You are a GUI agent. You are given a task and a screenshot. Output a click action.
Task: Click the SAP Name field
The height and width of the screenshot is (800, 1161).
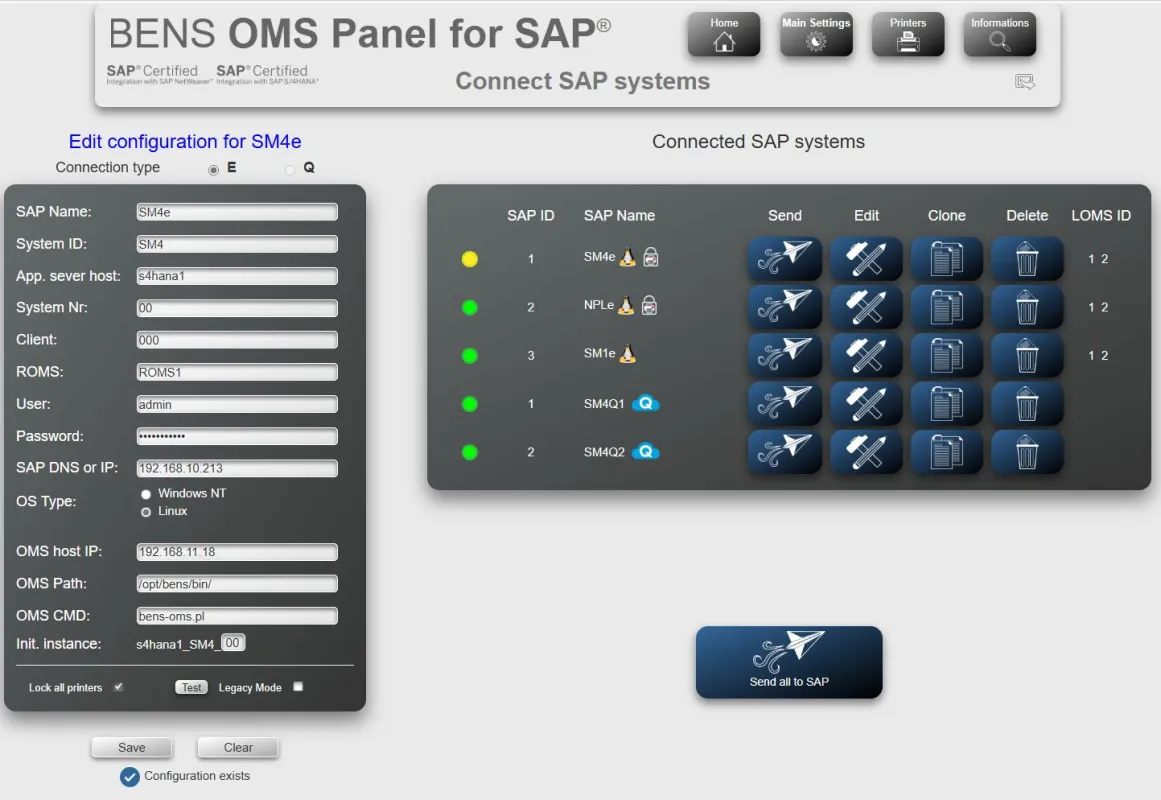(x=237, y=212)
